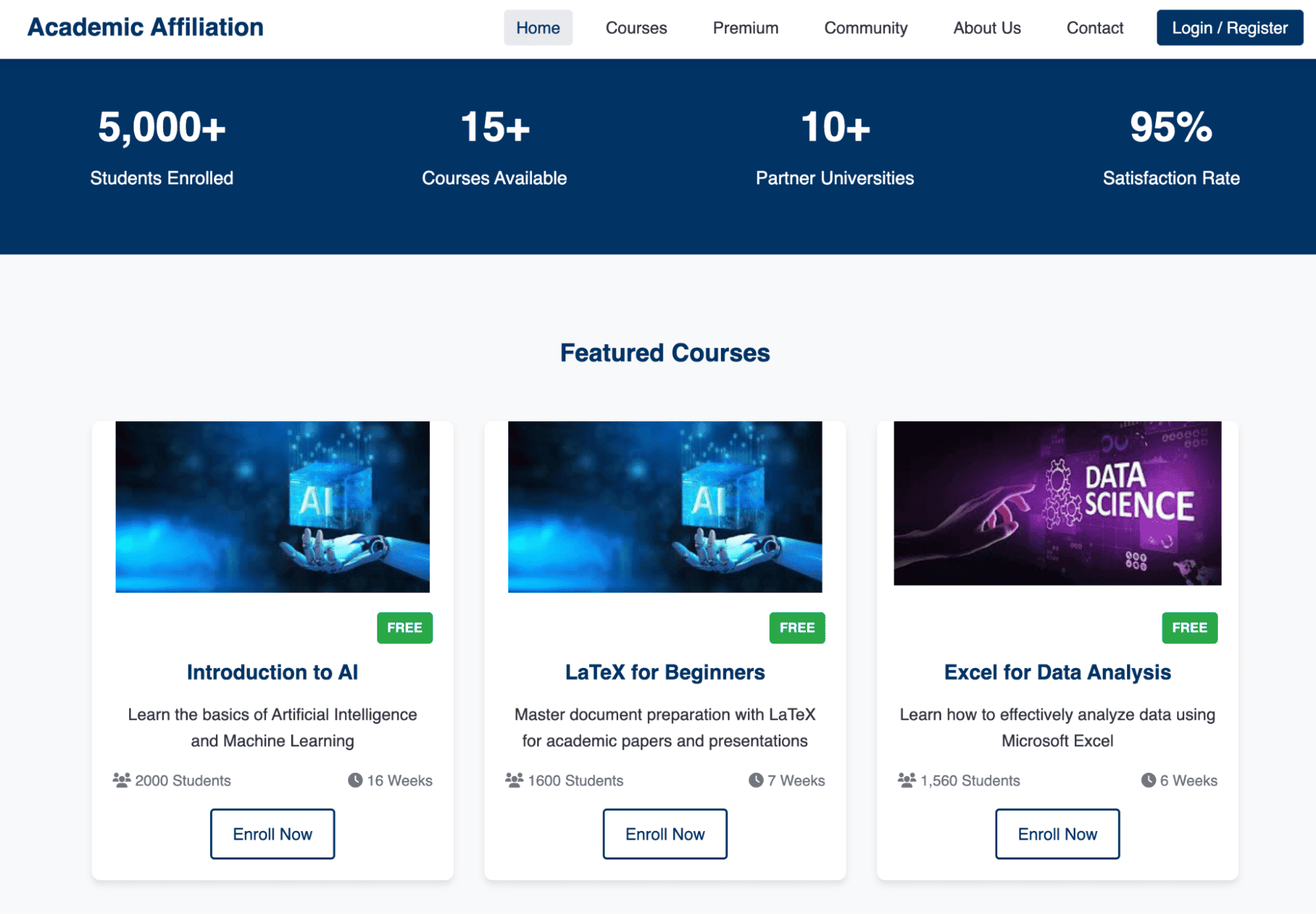
Task: Open the Courses menu item
Action: (636, 28)
